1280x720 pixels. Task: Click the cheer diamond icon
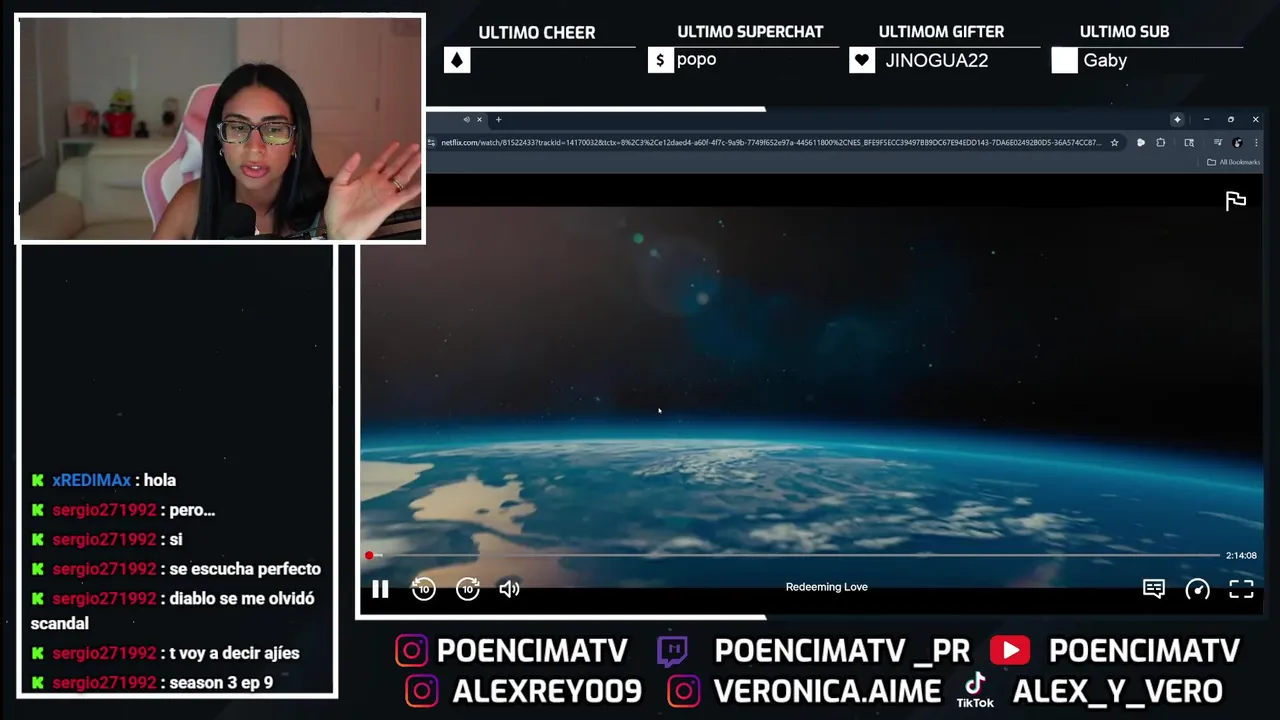tap(456, 61)
